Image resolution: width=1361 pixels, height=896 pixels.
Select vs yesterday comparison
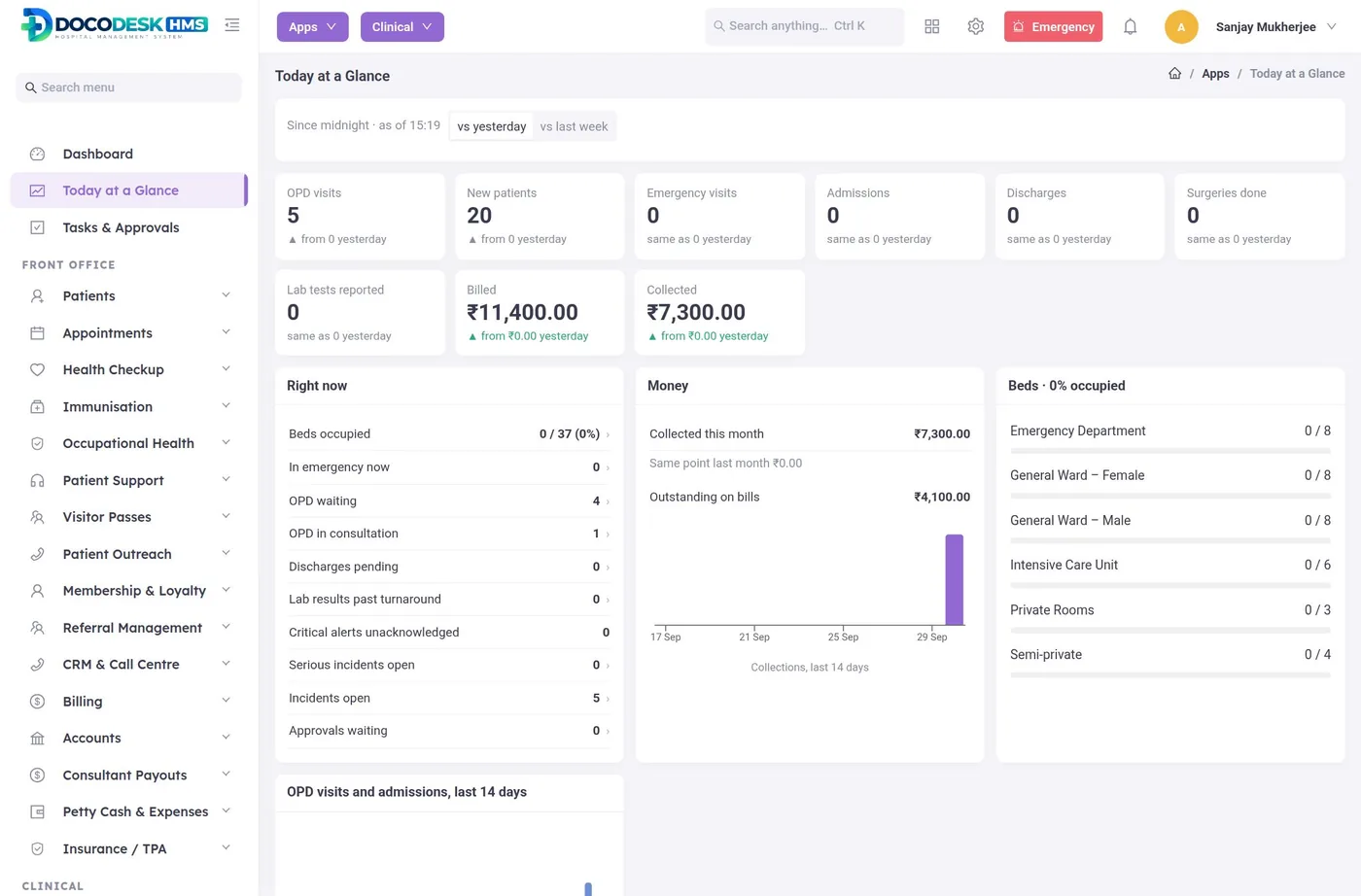[x=492, y=126]
